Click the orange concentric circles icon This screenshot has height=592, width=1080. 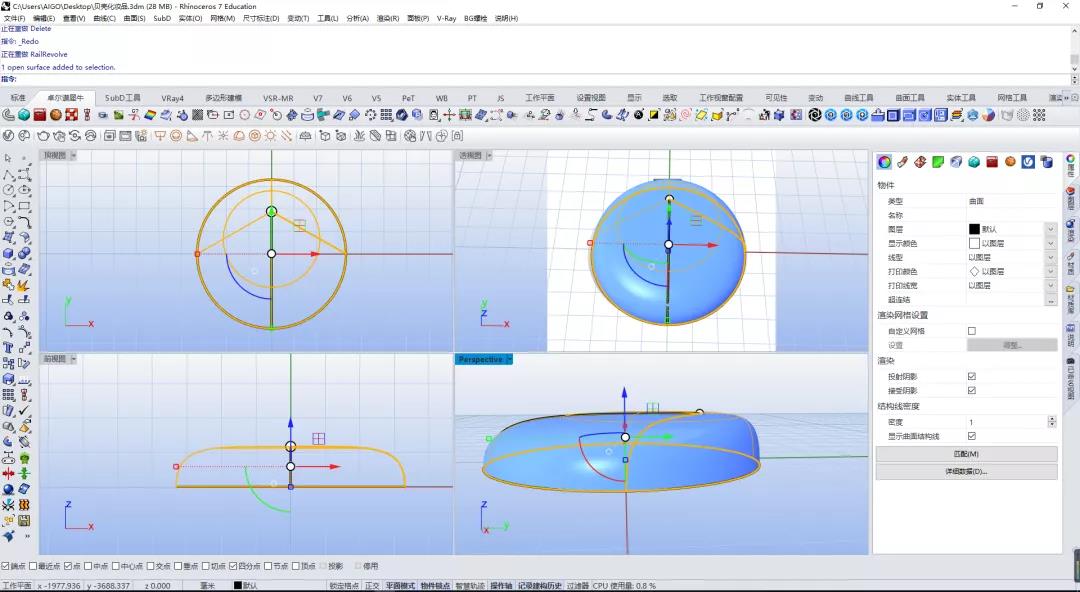tap(176, 136)
